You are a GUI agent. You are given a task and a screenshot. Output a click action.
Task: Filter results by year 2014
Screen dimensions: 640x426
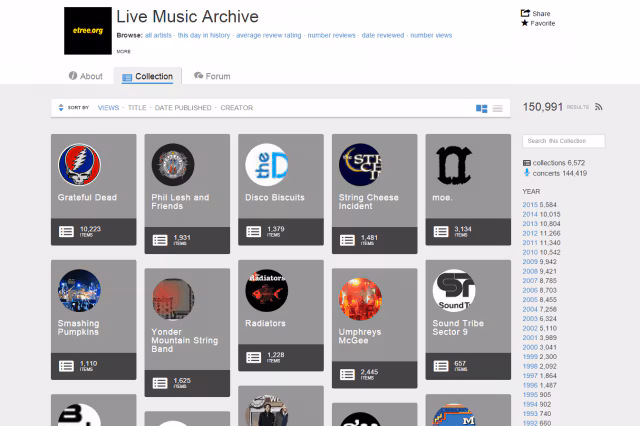[x=530, y=214]
